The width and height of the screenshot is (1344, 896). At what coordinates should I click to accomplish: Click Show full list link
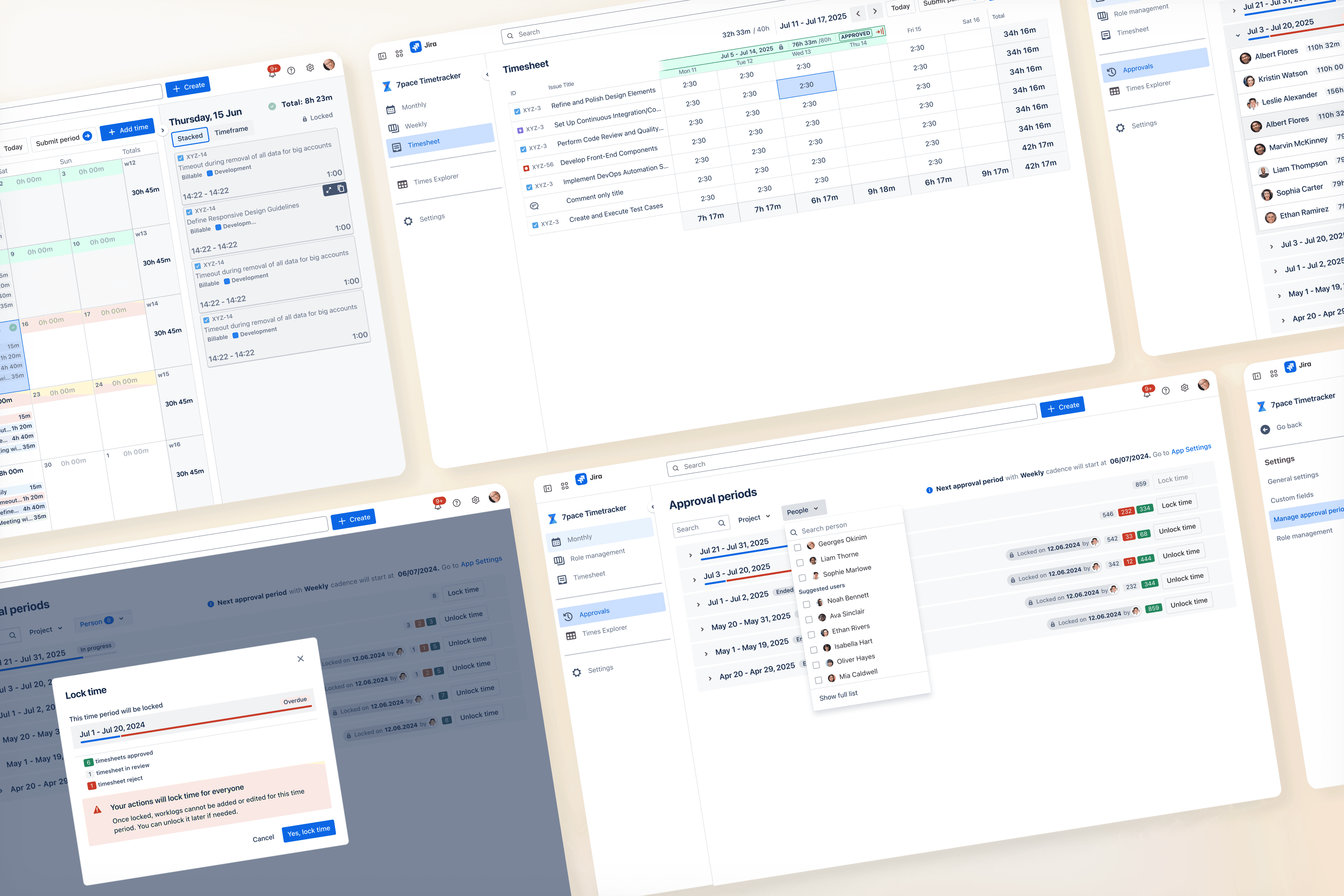pos(838,696)
